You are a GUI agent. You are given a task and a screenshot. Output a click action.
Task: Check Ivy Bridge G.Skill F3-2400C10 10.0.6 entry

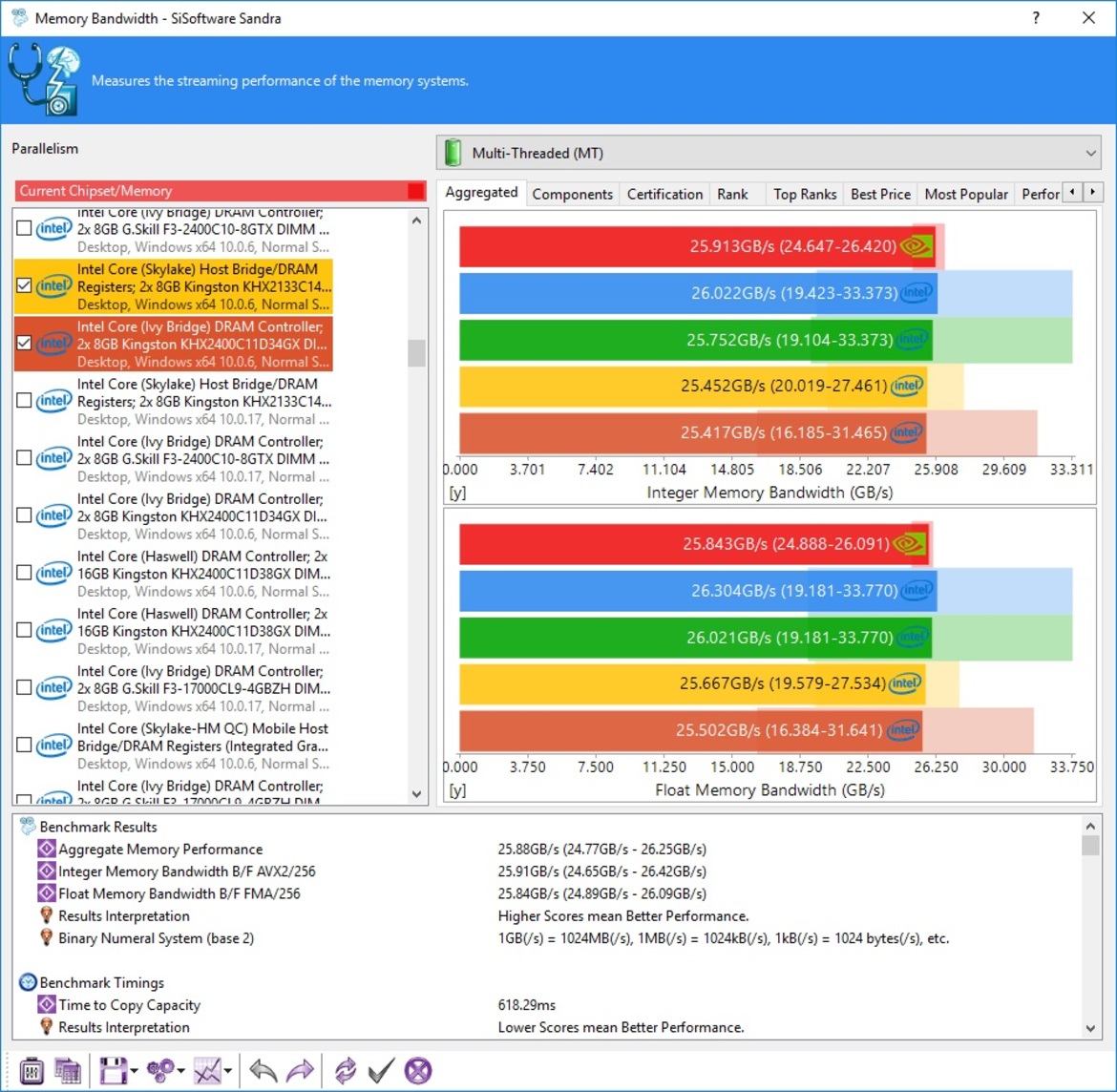pos(24,228)
